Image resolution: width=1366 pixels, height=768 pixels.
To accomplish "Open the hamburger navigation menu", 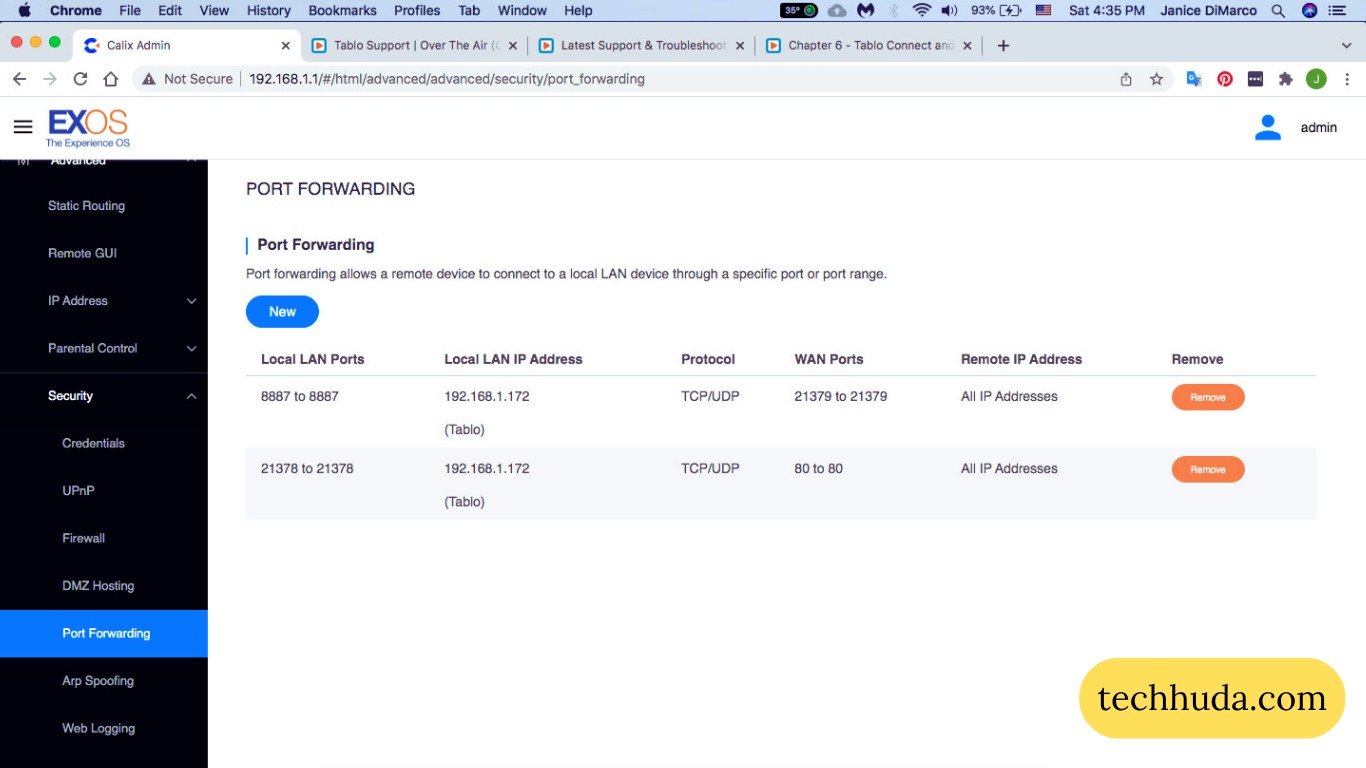I will (23, 127).
